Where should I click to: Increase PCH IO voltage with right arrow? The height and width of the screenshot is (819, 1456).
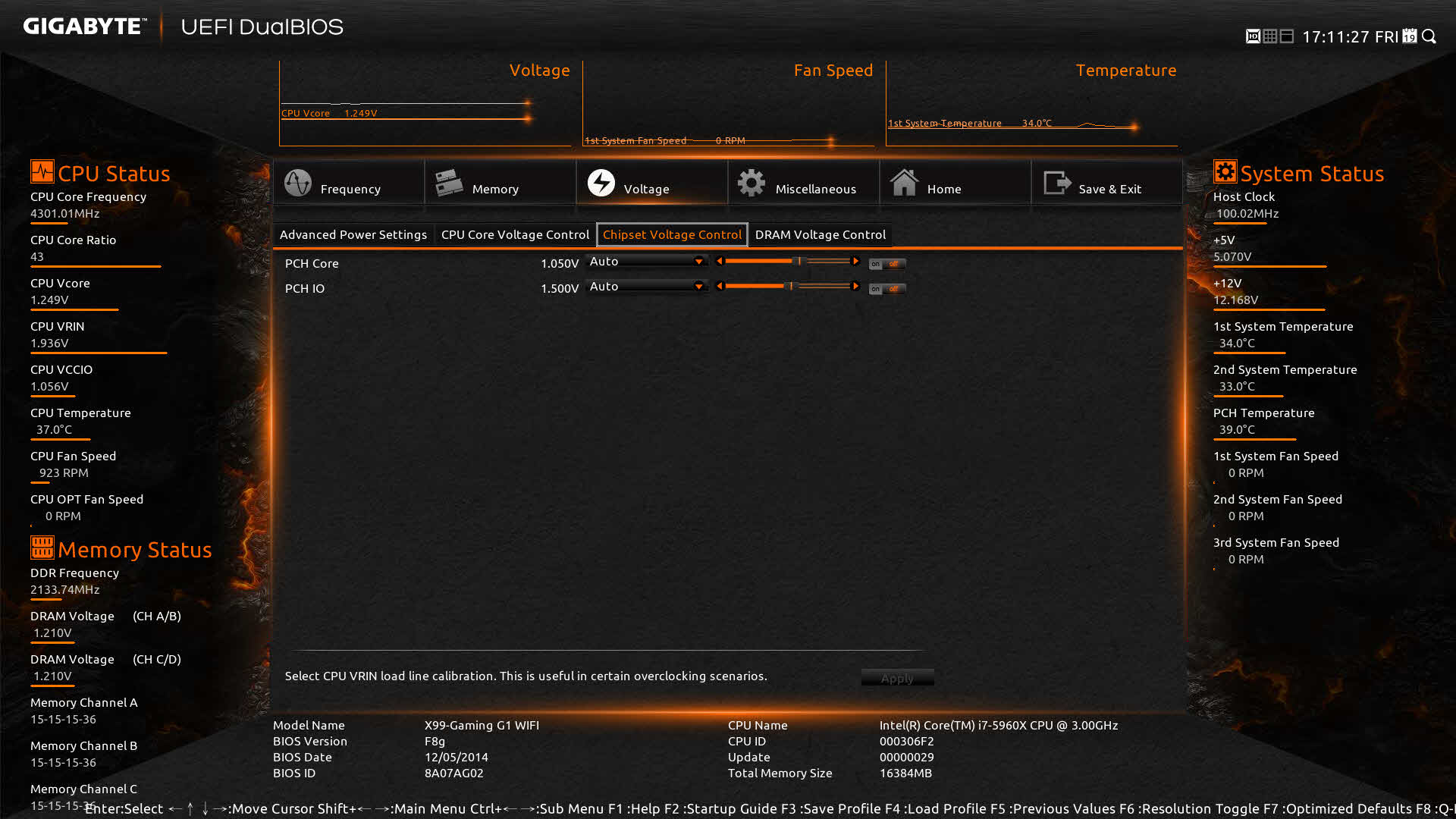coord(855,286)
